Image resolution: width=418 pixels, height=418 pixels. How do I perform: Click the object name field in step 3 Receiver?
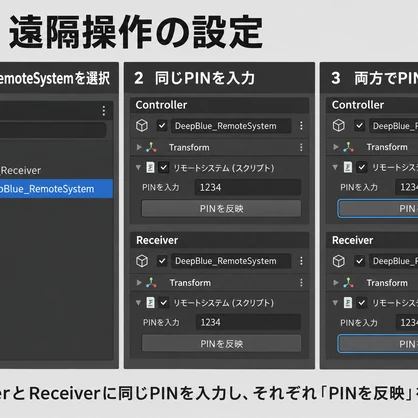coord(394,261)
